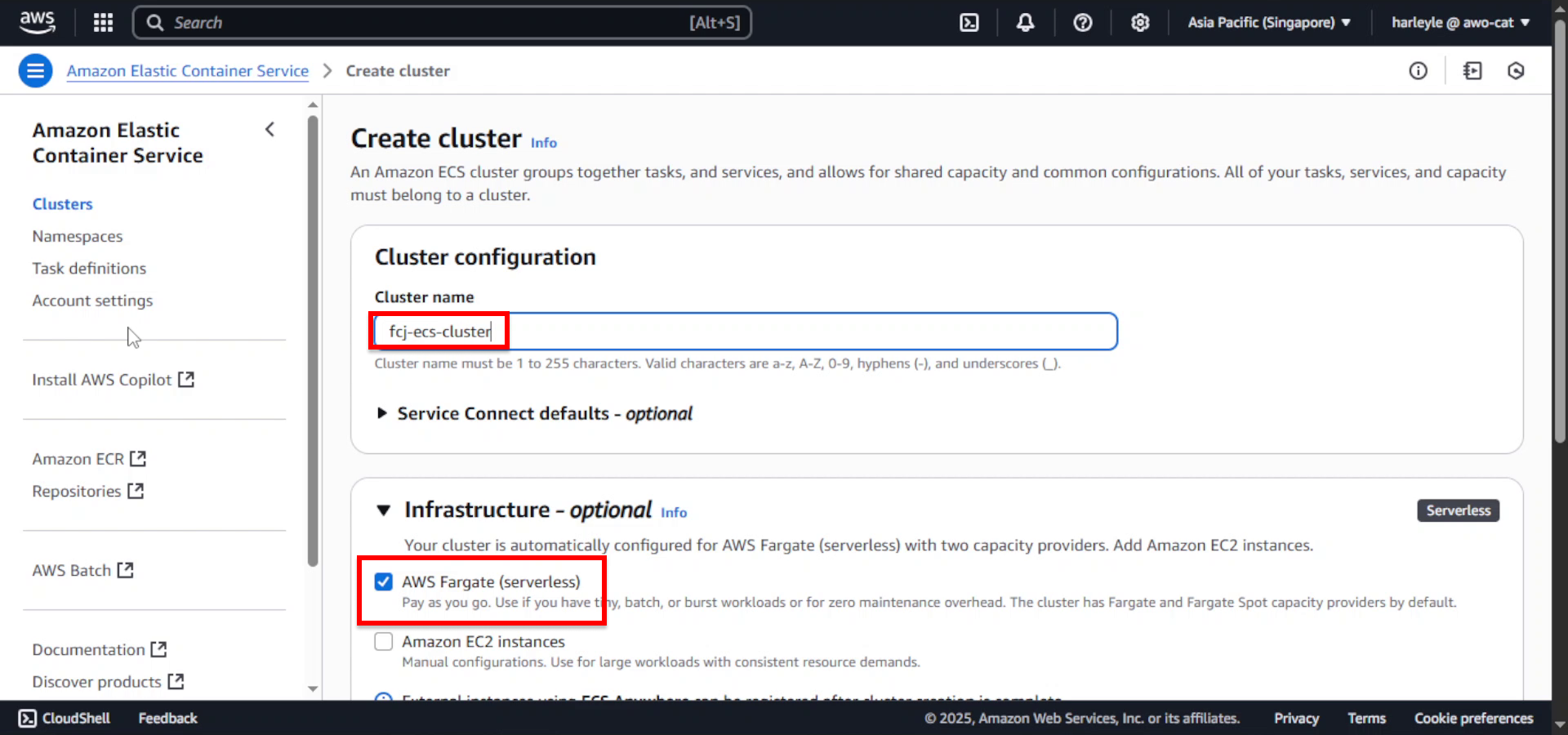The height and width of the screenshot is (735, 1568).
Task: Click Info link next to Infrastructure
Action: click(674, 513)
